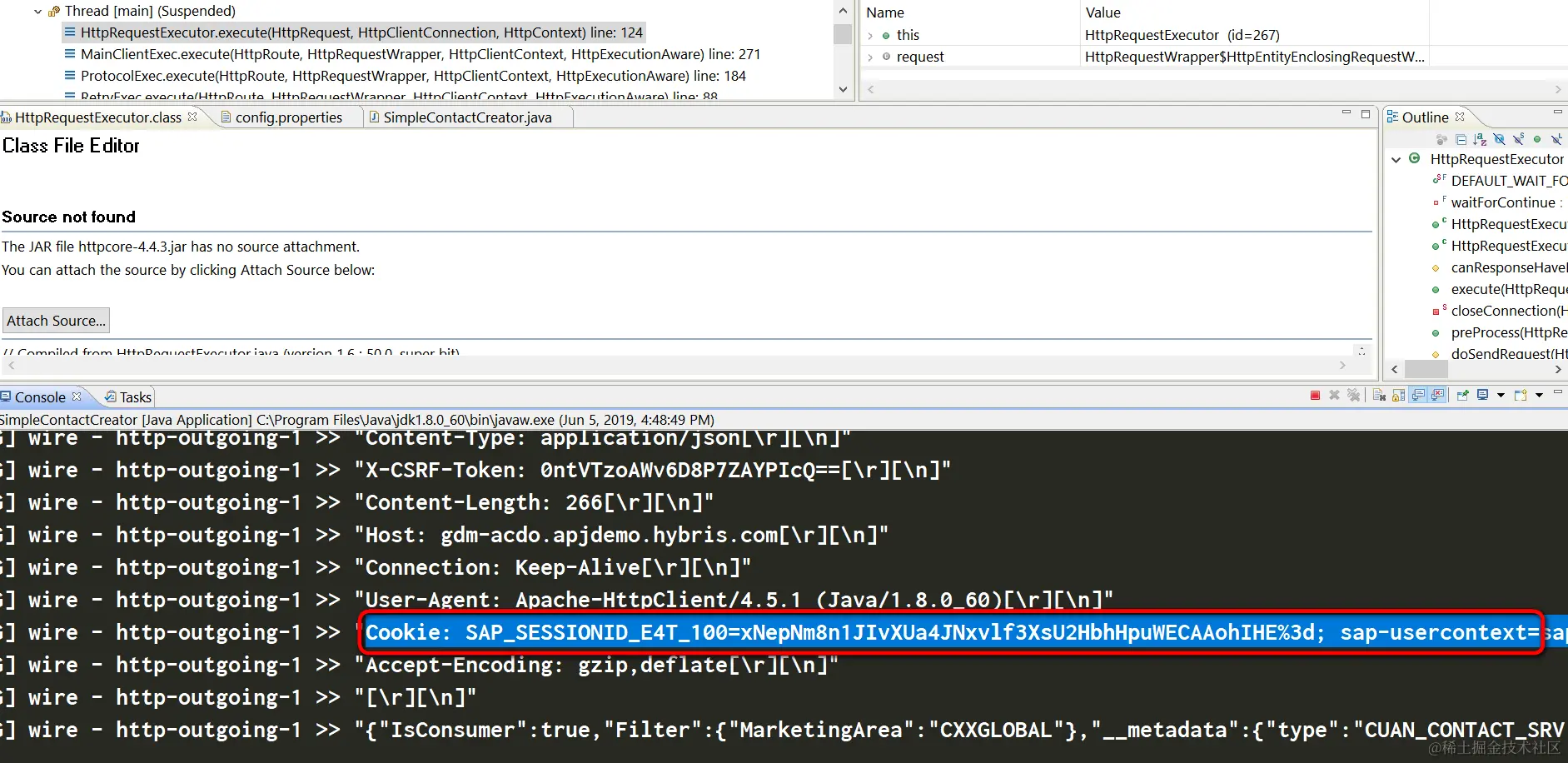Switch to SimpleContactCreator.java tab
The height and width of the screenshot is (763, 1568).
pos(467,117)
